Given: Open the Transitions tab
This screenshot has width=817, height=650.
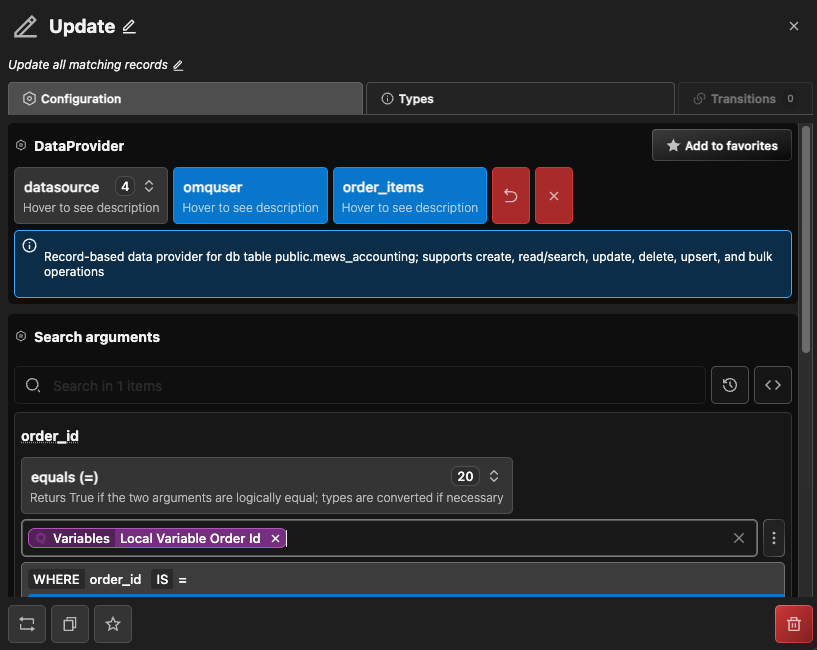Looking at the screenshot, I should pyautogui.click(x=744, y=99).
